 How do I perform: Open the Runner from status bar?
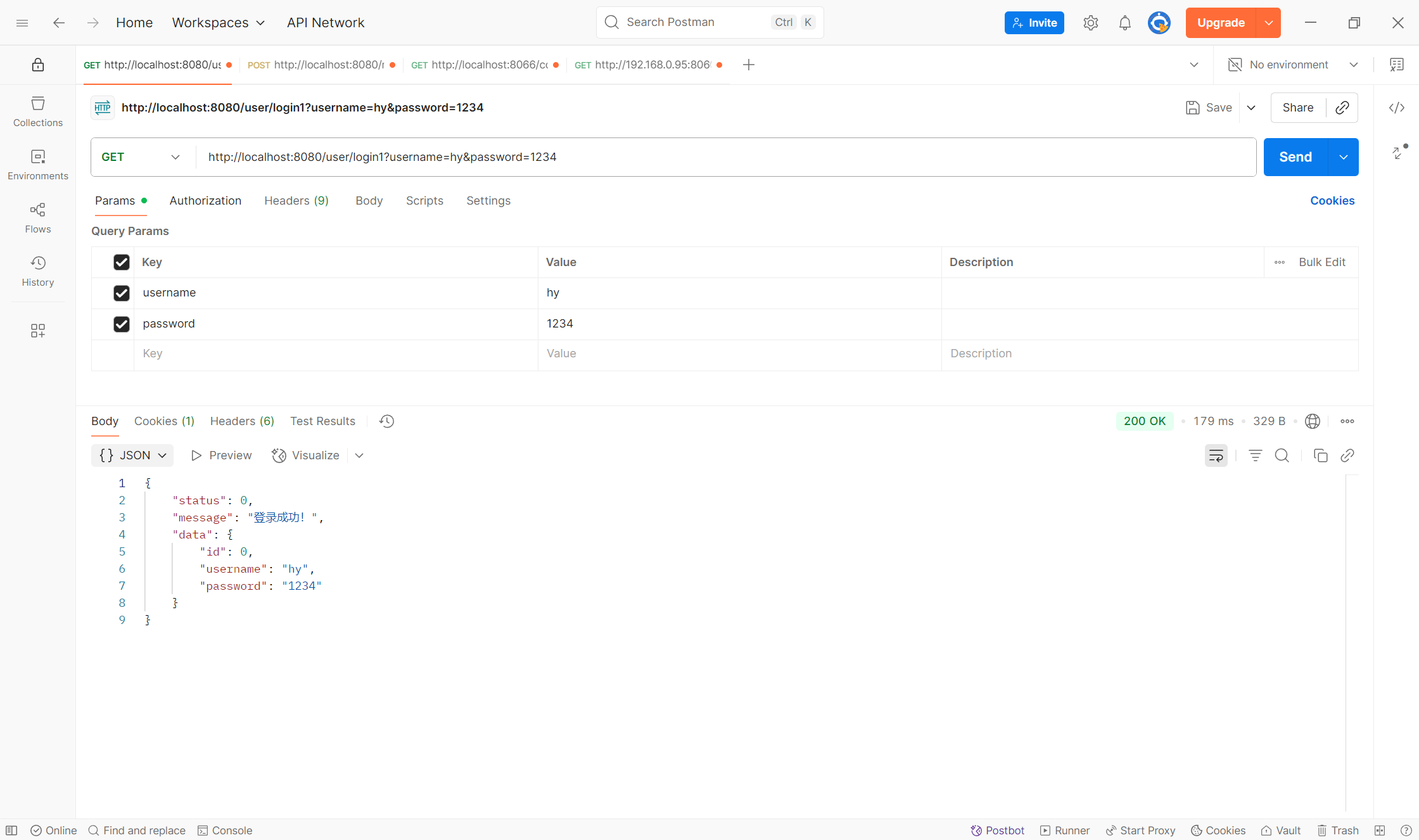click(x=1065, y=830)
